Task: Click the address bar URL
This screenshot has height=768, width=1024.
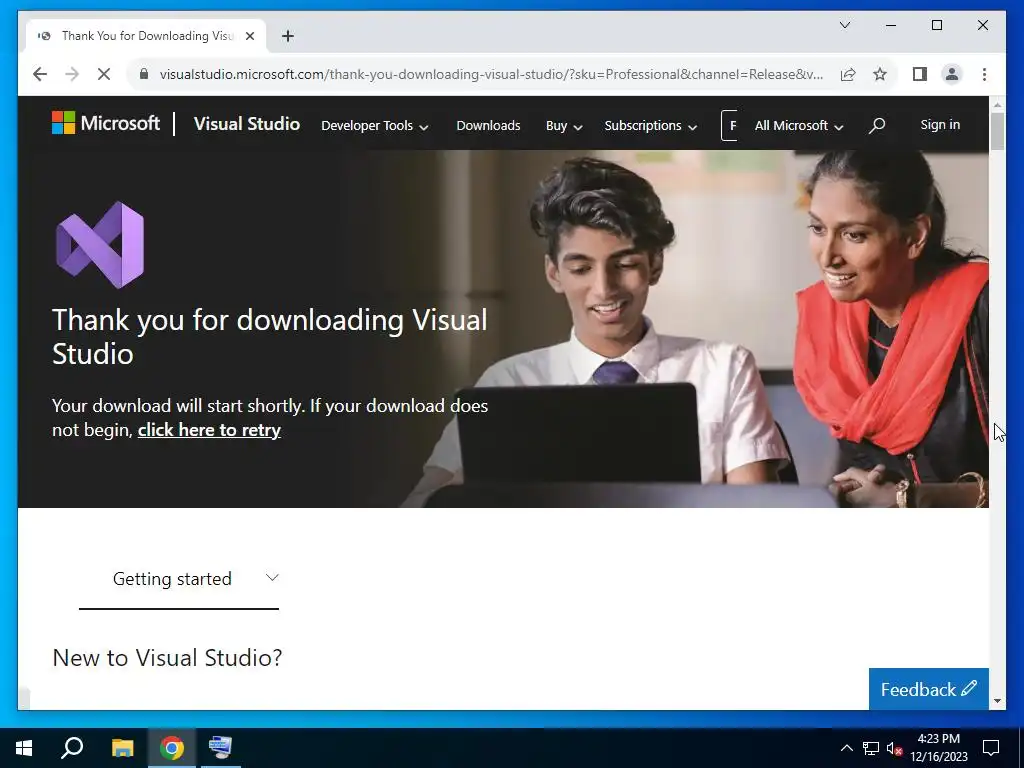Action: [x=491, y=74]
